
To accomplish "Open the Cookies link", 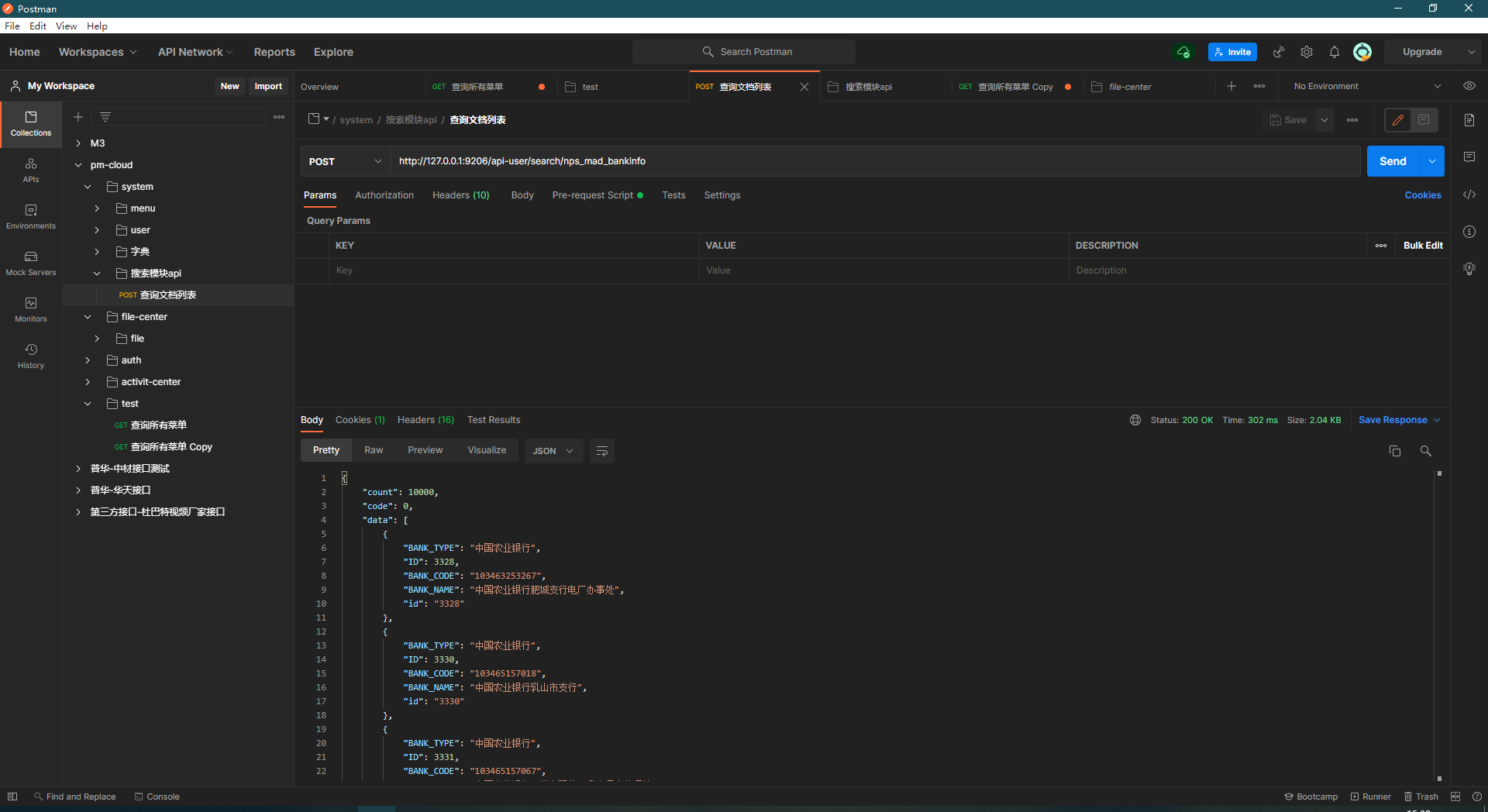I will [x=1423, y=195].
